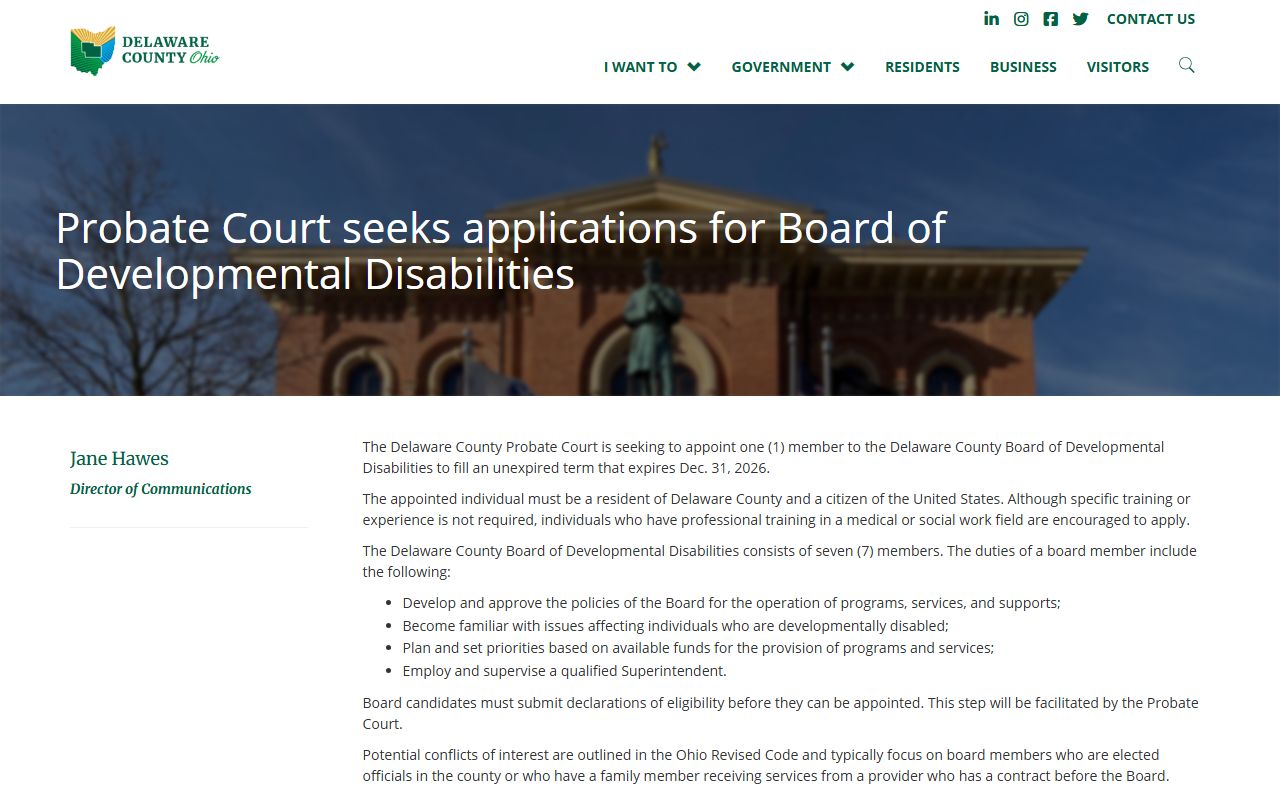Open the Instagram social icon
The image size is (1280, 800).
(1021, 19)
